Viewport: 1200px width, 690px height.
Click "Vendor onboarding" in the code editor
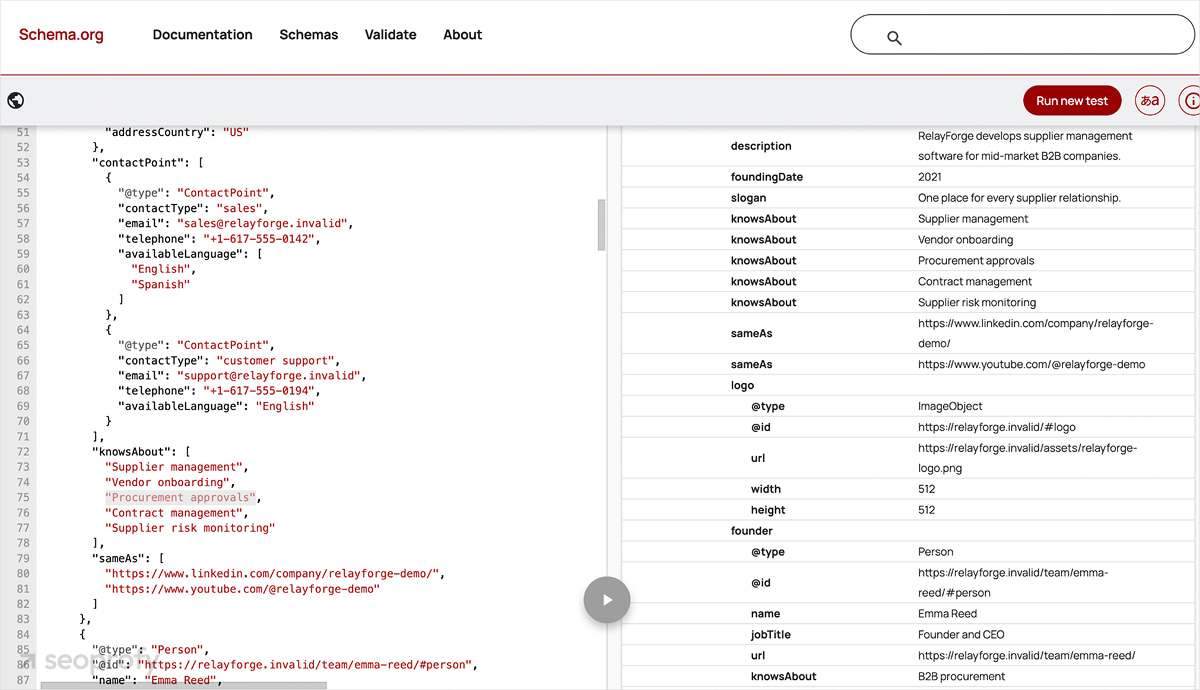[167, 482]
